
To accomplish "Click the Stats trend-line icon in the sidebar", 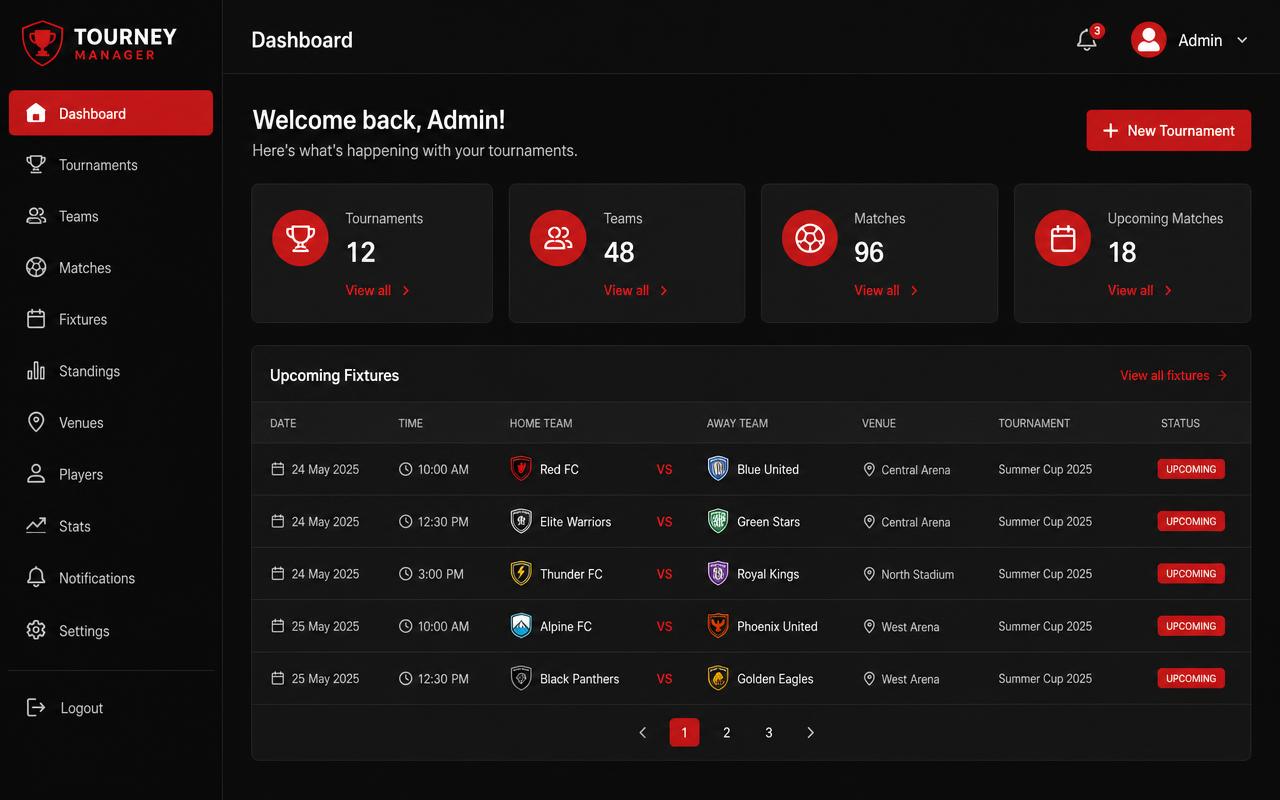I will pos(36,526).
